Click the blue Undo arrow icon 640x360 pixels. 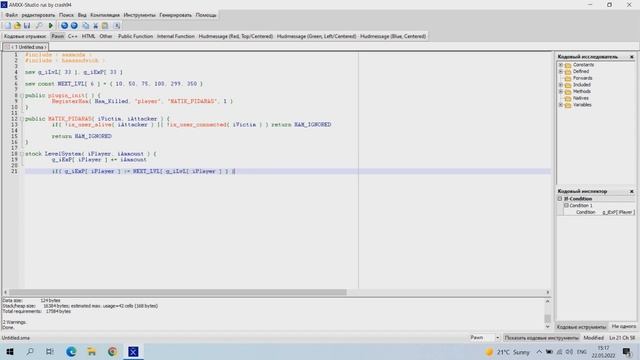coord(64,26)
